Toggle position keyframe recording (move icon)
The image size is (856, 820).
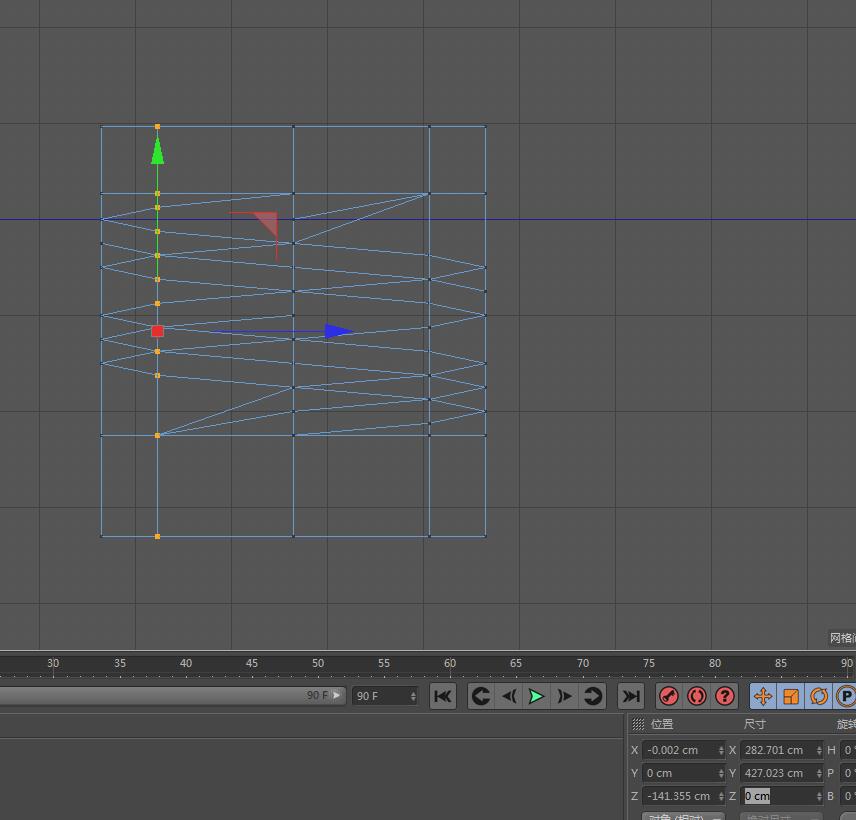pyautogui.click(x=763, y=696)
